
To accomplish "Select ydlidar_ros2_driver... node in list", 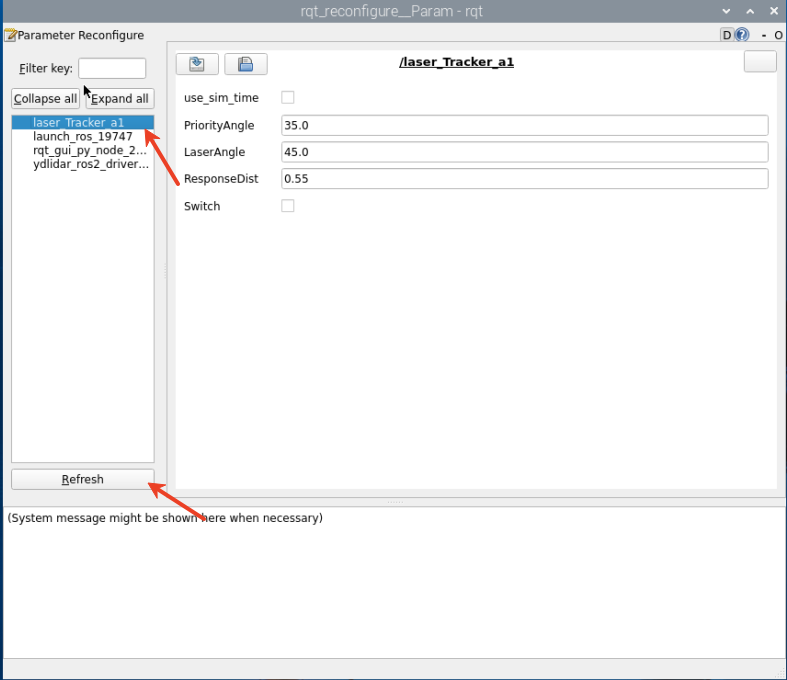I will (83, 164).
